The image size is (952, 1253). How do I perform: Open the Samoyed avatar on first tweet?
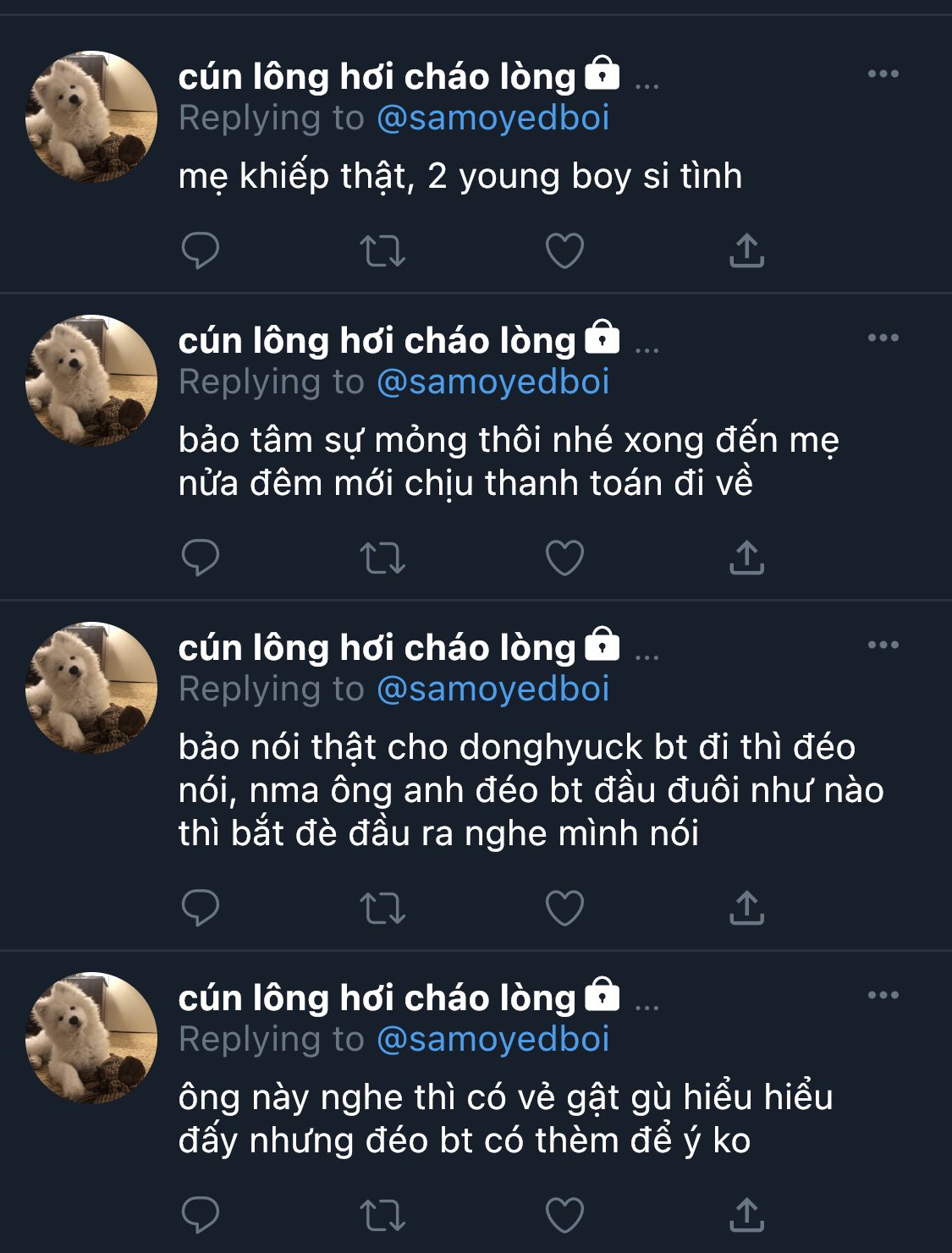[91, 117]
